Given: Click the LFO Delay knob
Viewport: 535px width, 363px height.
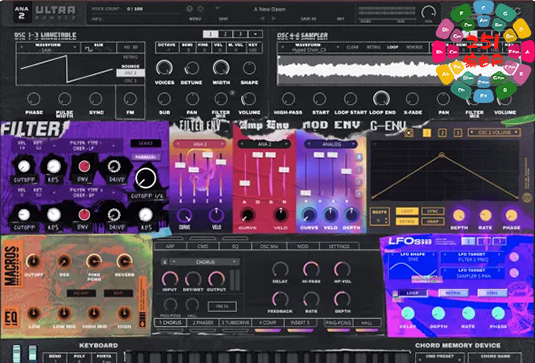Looking at the screenshot, I should click(x=408, y=313).
